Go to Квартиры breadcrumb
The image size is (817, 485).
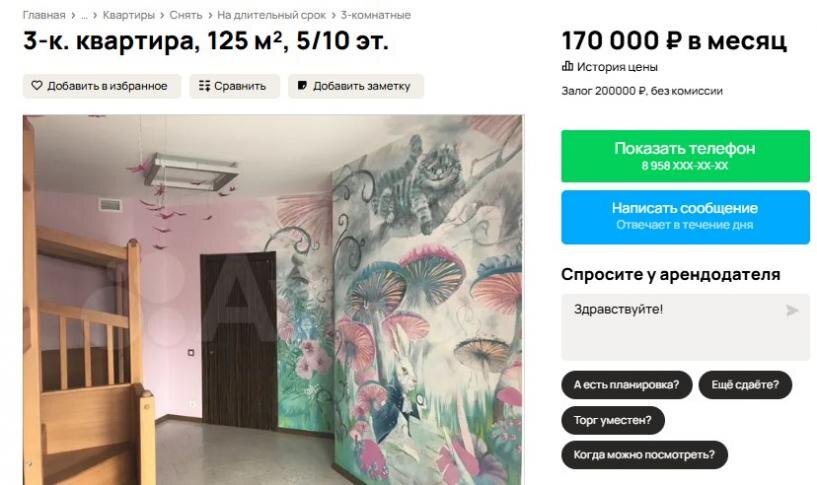pos(129,15)
